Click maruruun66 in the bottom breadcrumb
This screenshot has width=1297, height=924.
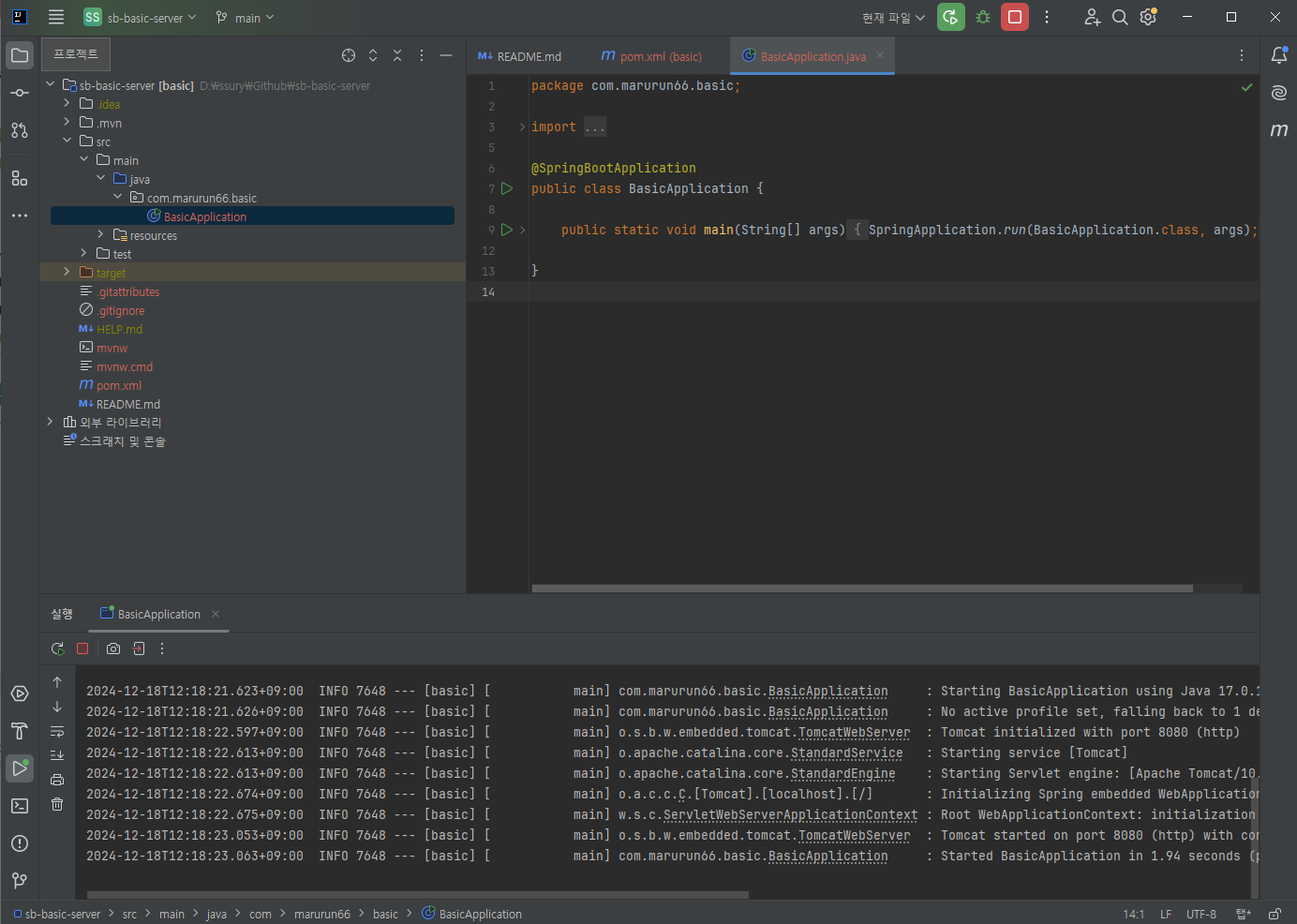click(x=322, y=914)
